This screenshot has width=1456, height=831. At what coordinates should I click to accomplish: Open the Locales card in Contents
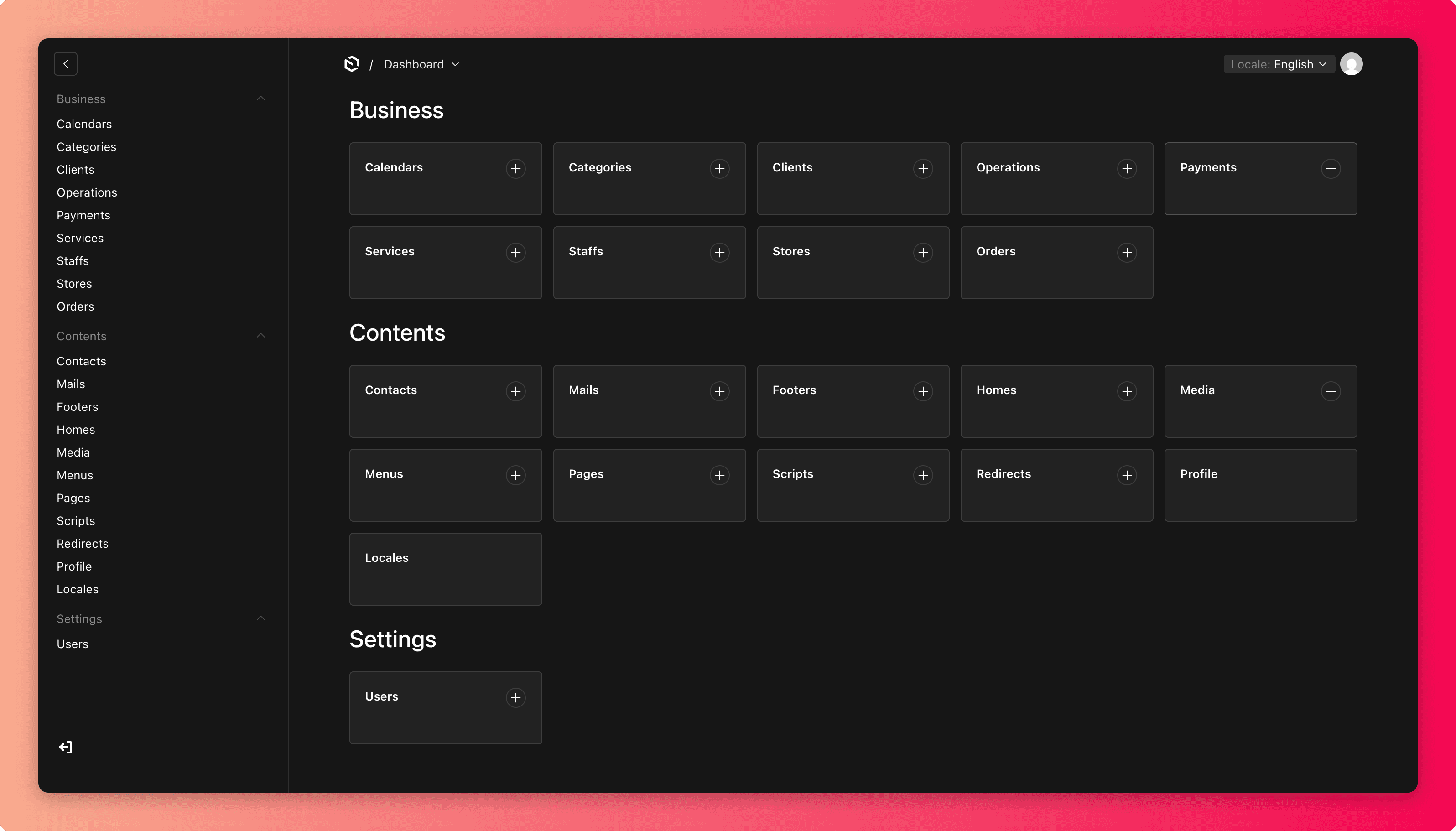click(x=445, y=569)
